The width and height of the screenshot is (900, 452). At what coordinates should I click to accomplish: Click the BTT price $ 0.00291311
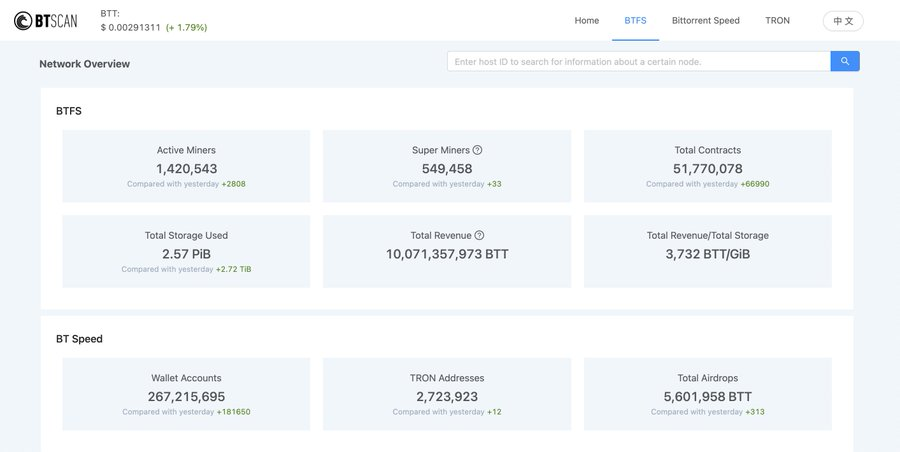point(130,28)
